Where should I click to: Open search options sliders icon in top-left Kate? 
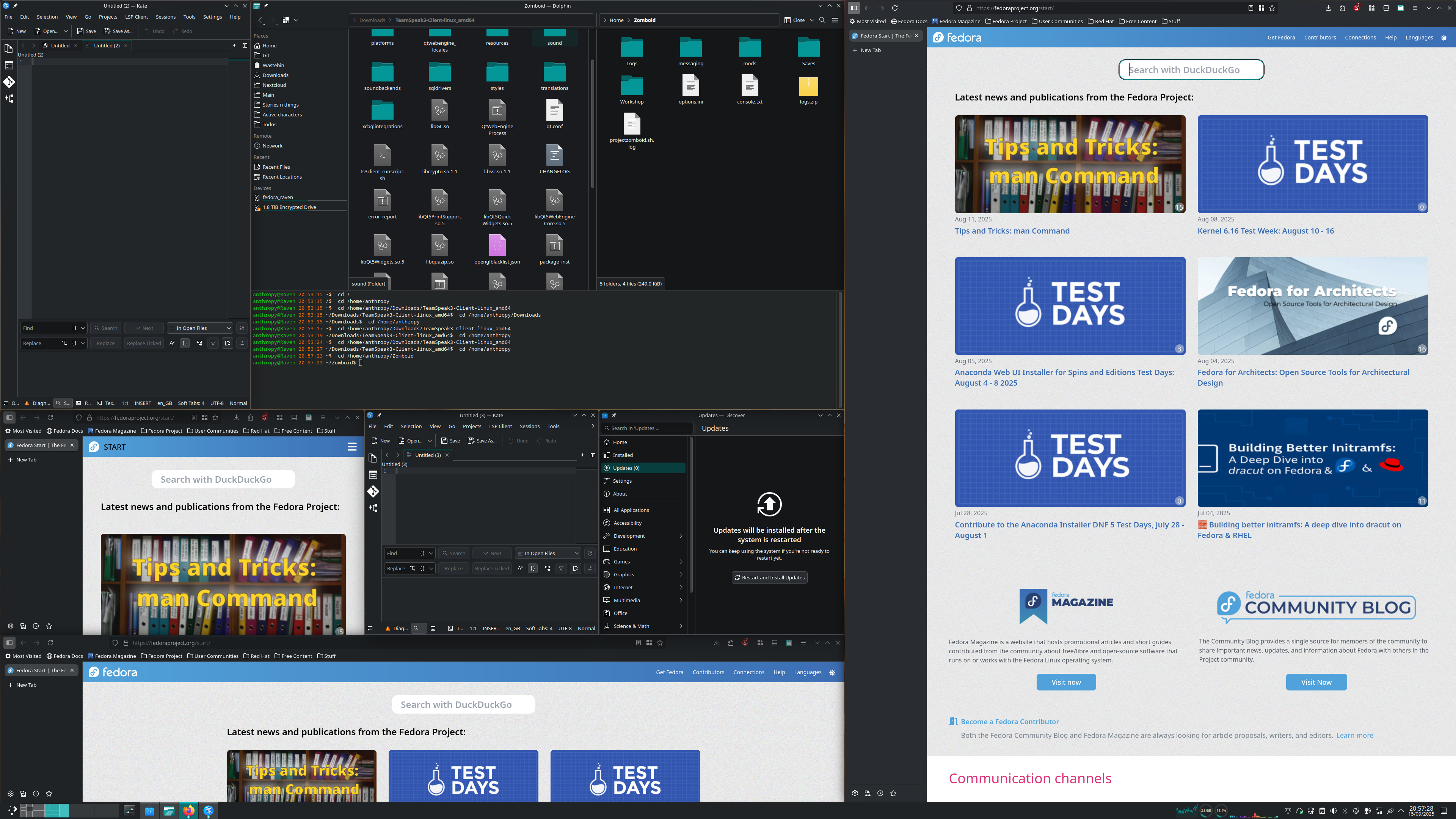point(242,343)
